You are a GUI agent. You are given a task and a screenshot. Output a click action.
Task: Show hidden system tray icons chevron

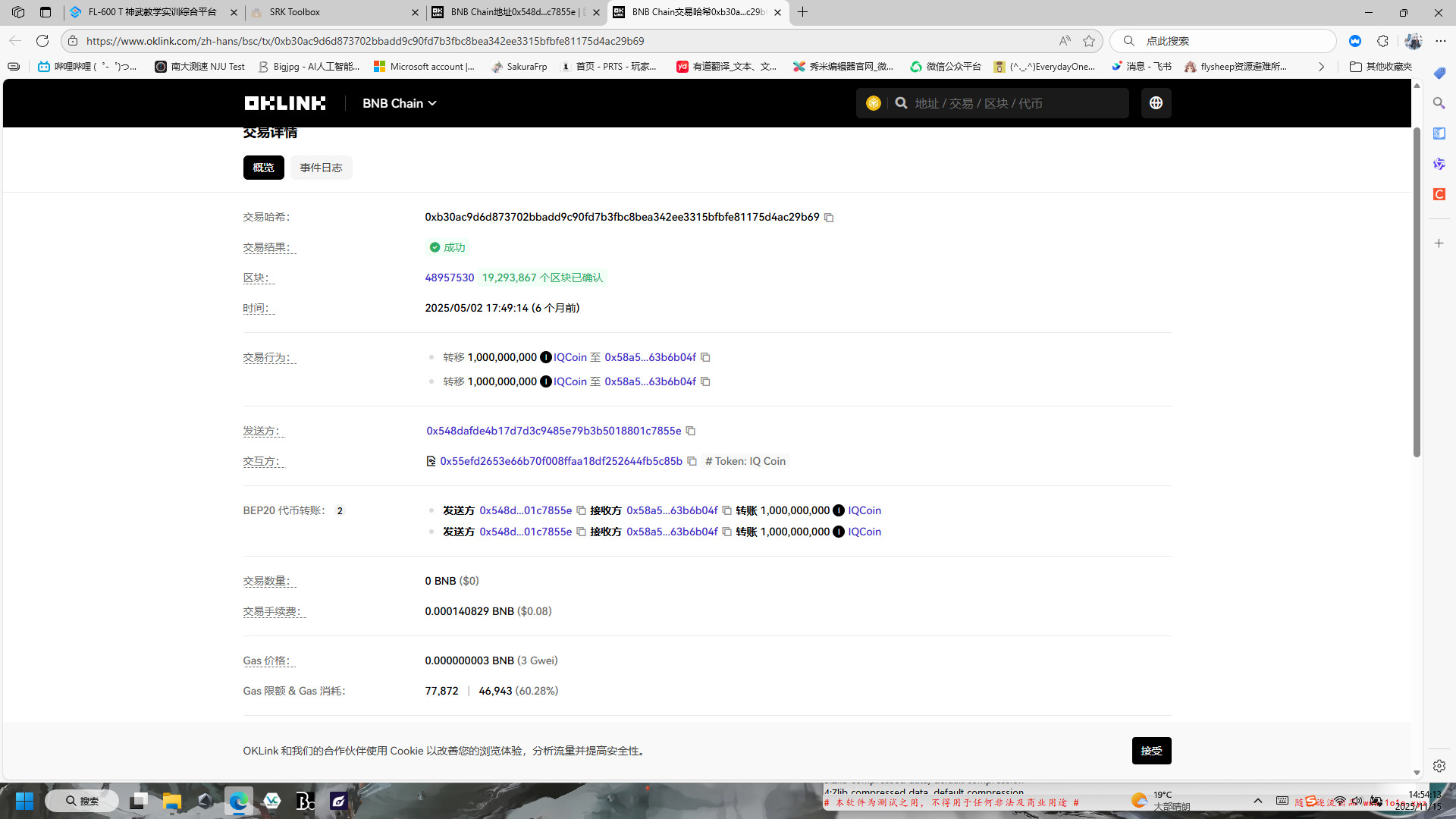tap(1257, 801)
